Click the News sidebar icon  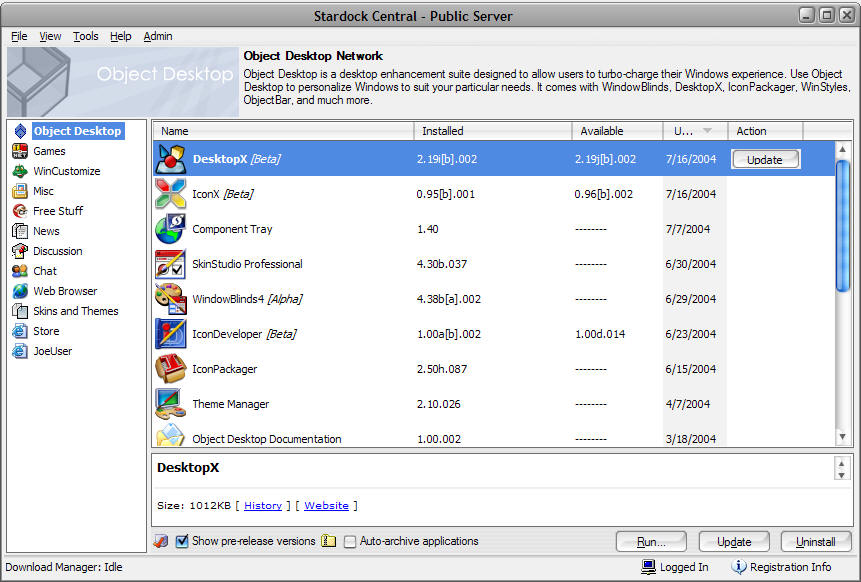(x=20, y=231)
